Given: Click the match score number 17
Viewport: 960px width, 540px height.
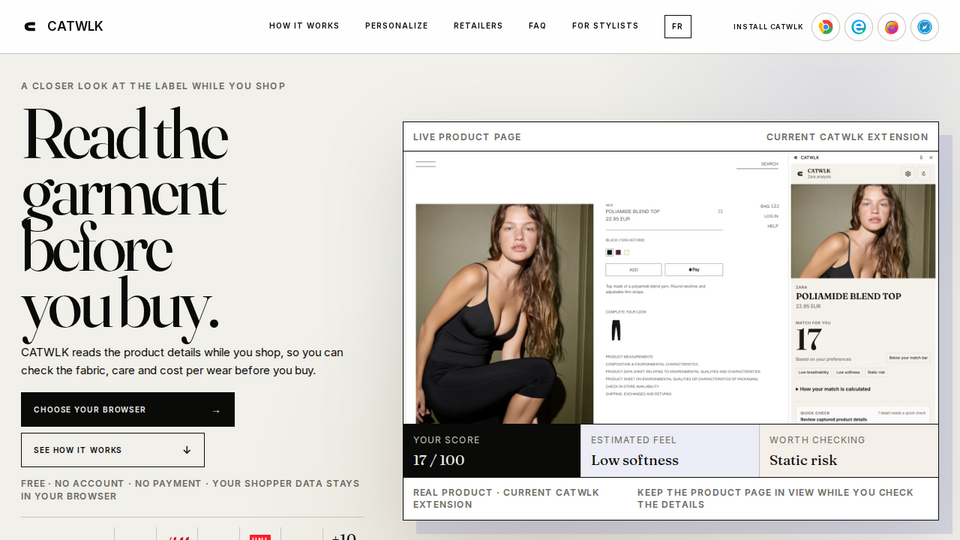Looking at the screenshot, I should (808, 339).
